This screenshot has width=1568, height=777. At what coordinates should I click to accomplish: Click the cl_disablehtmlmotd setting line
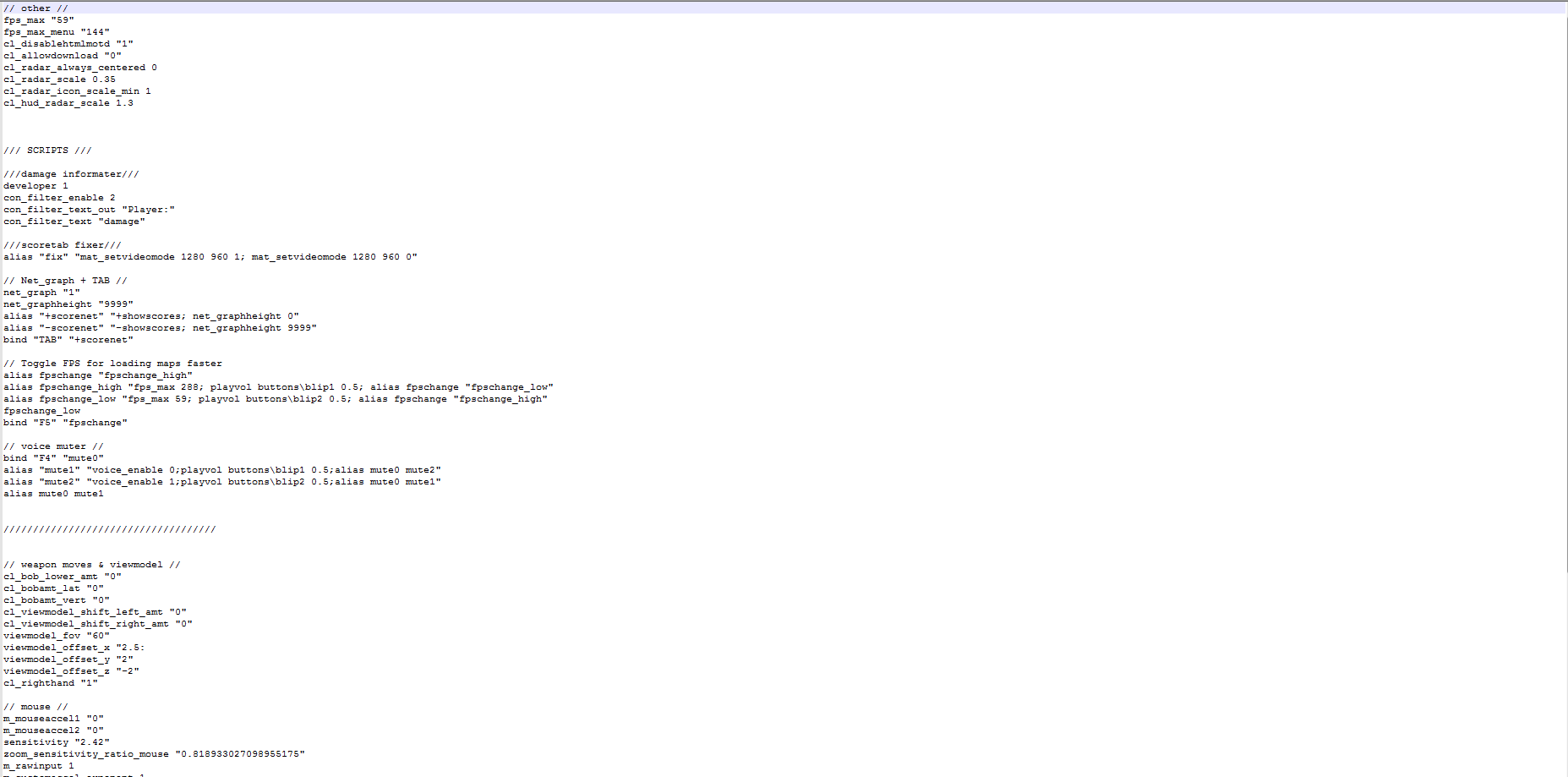coord(68,44)
